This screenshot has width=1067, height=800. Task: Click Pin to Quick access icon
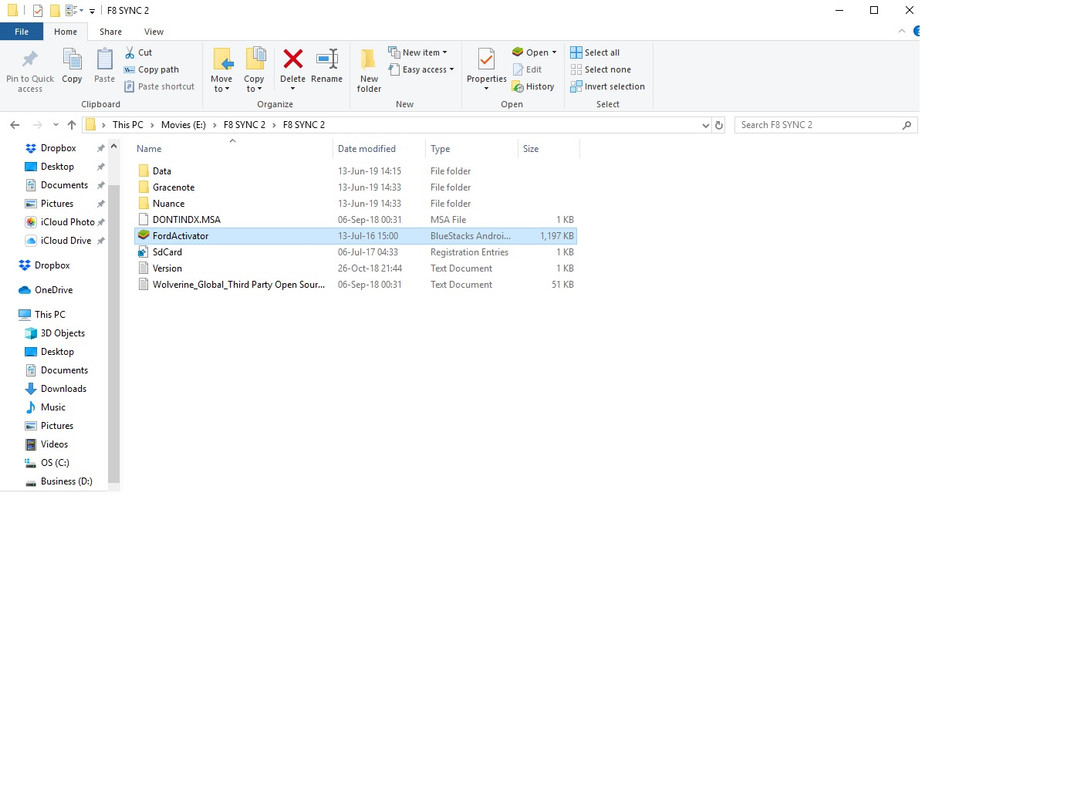click(x=29, y=61)
